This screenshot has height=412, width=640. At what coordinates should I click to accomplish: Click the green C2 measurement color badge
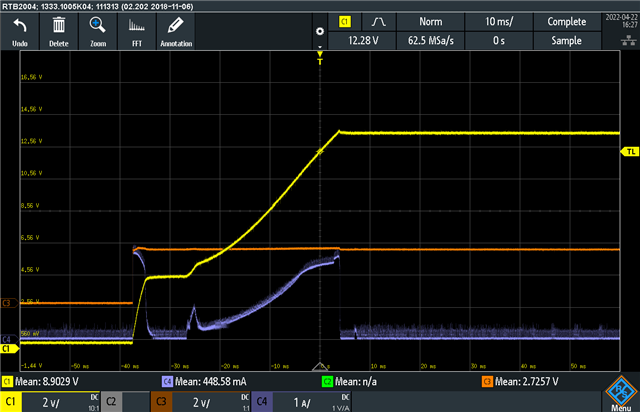coord(327,382)
